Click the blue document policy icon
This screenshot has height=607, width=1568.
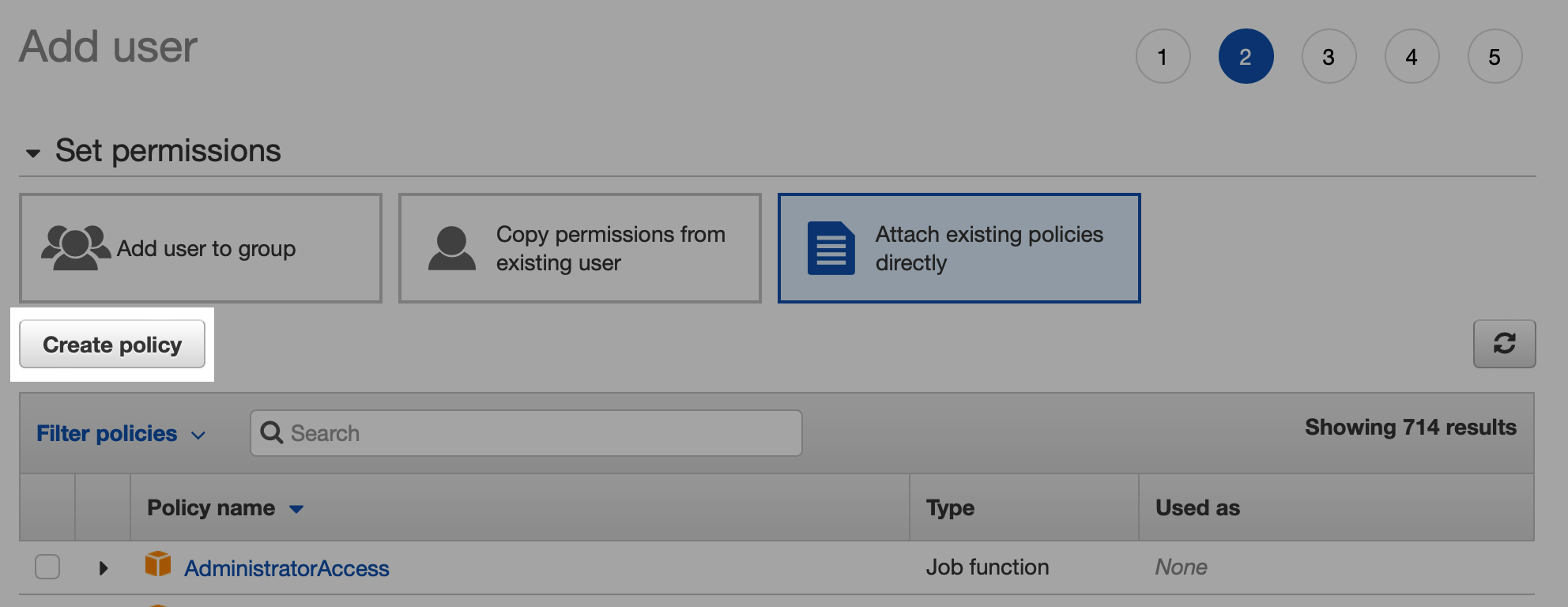click(831, 248)
